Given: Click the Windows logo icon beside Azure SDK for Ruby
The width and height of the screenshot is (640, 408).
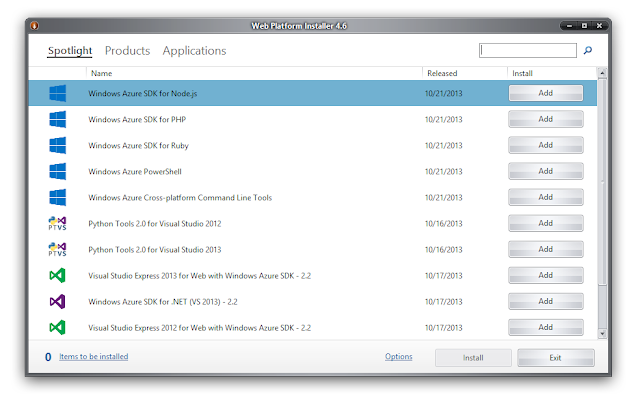Looking at the screenshot, I should 58,146.
